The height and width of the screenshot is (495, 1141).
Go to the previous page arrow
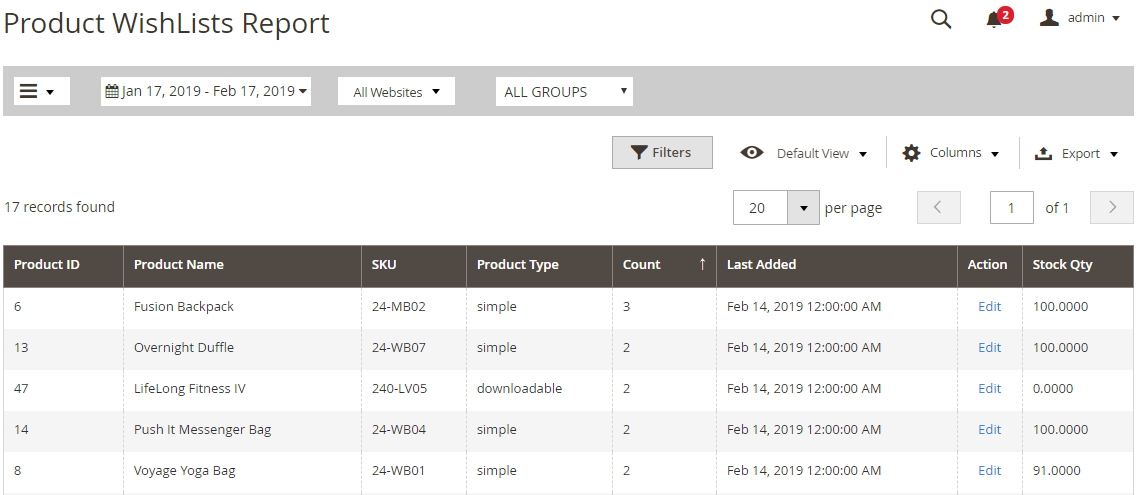(x=938, y=208)
